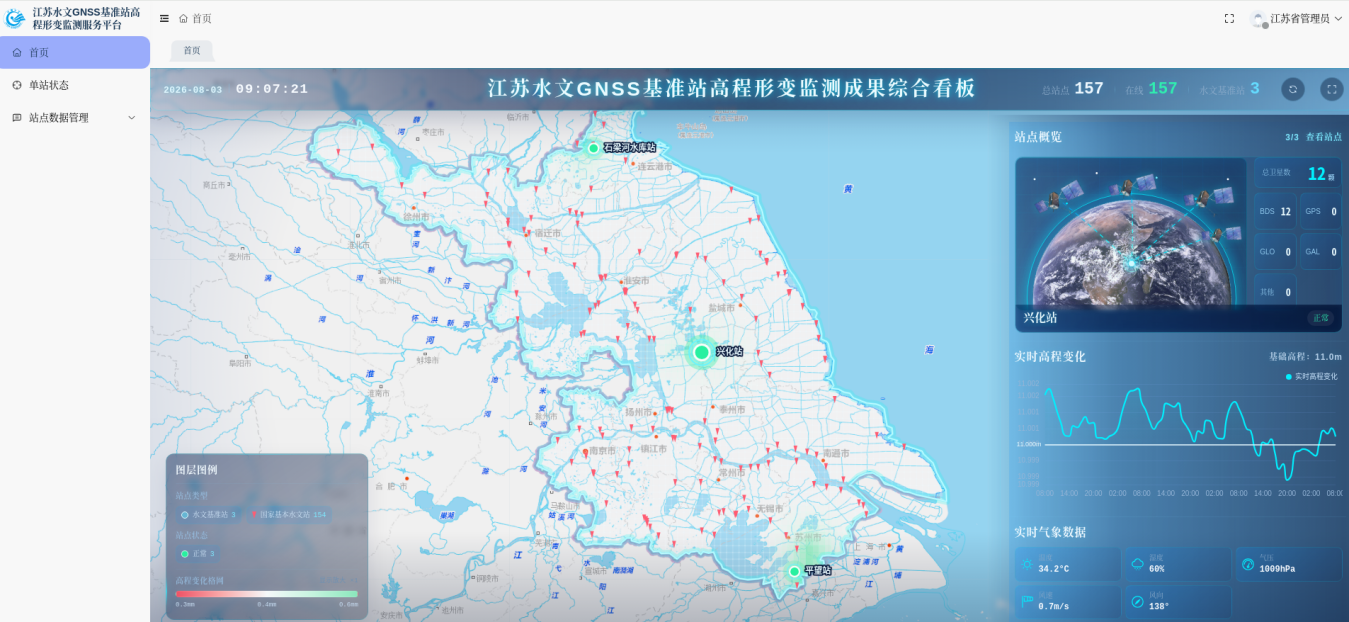The image size is (1349, 622).
Task: Expand the dashboard using the fullscreen icon
Action: pyautogui.click(x=1331, y=89)
